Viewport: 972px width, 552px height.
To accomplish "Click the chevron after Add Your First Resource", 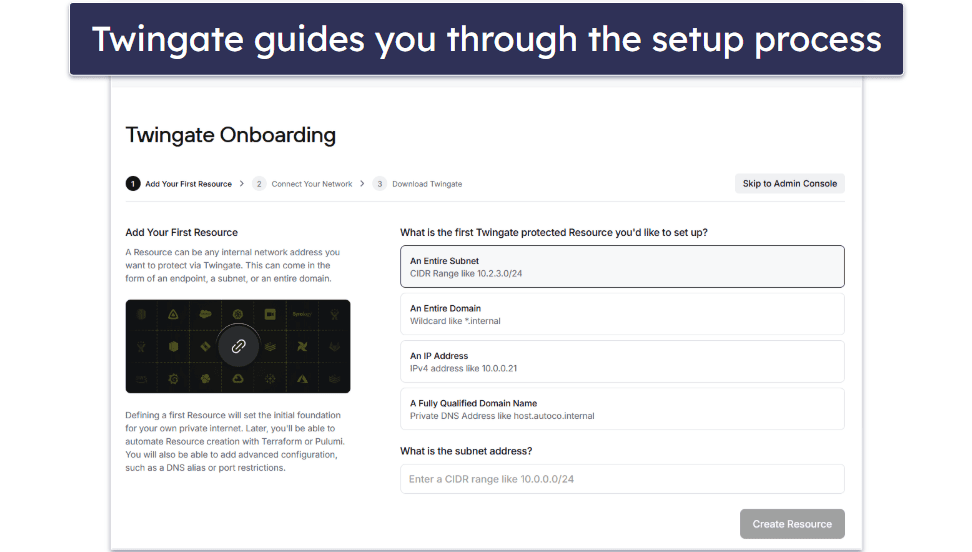I will (242, 184).
